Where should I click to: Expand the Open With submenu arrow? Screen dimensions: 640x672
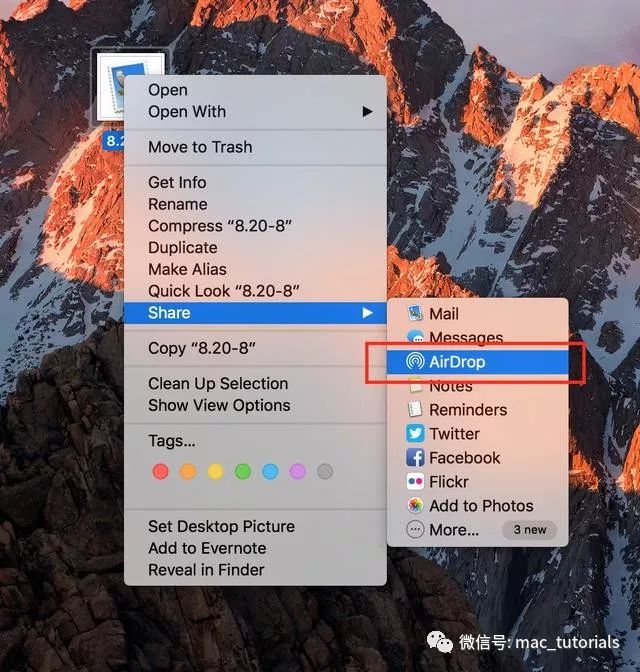coord(367,112)
